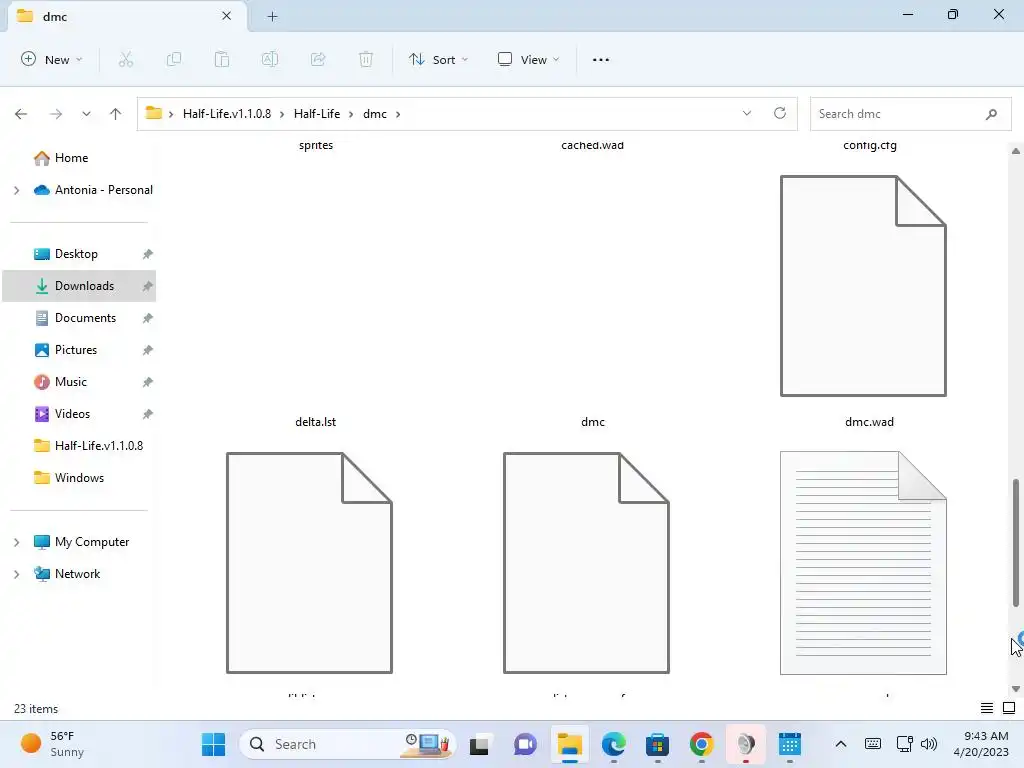This screenshot has width=1024, height=768.
Task: Add a new File Explorer tab
Action: click(272, 16)
